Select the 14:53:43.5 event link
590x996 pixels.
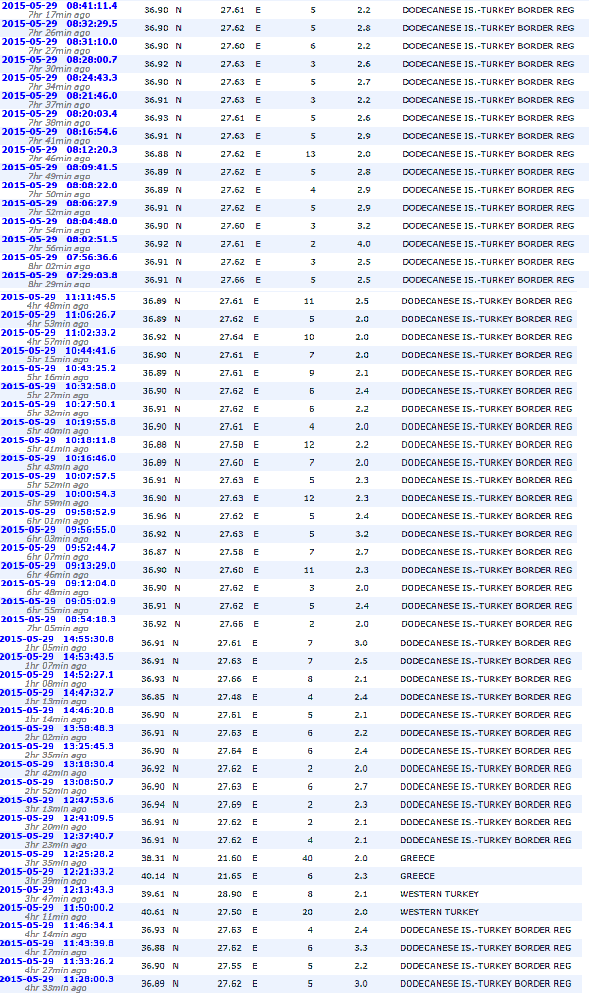tap(57, 657)
